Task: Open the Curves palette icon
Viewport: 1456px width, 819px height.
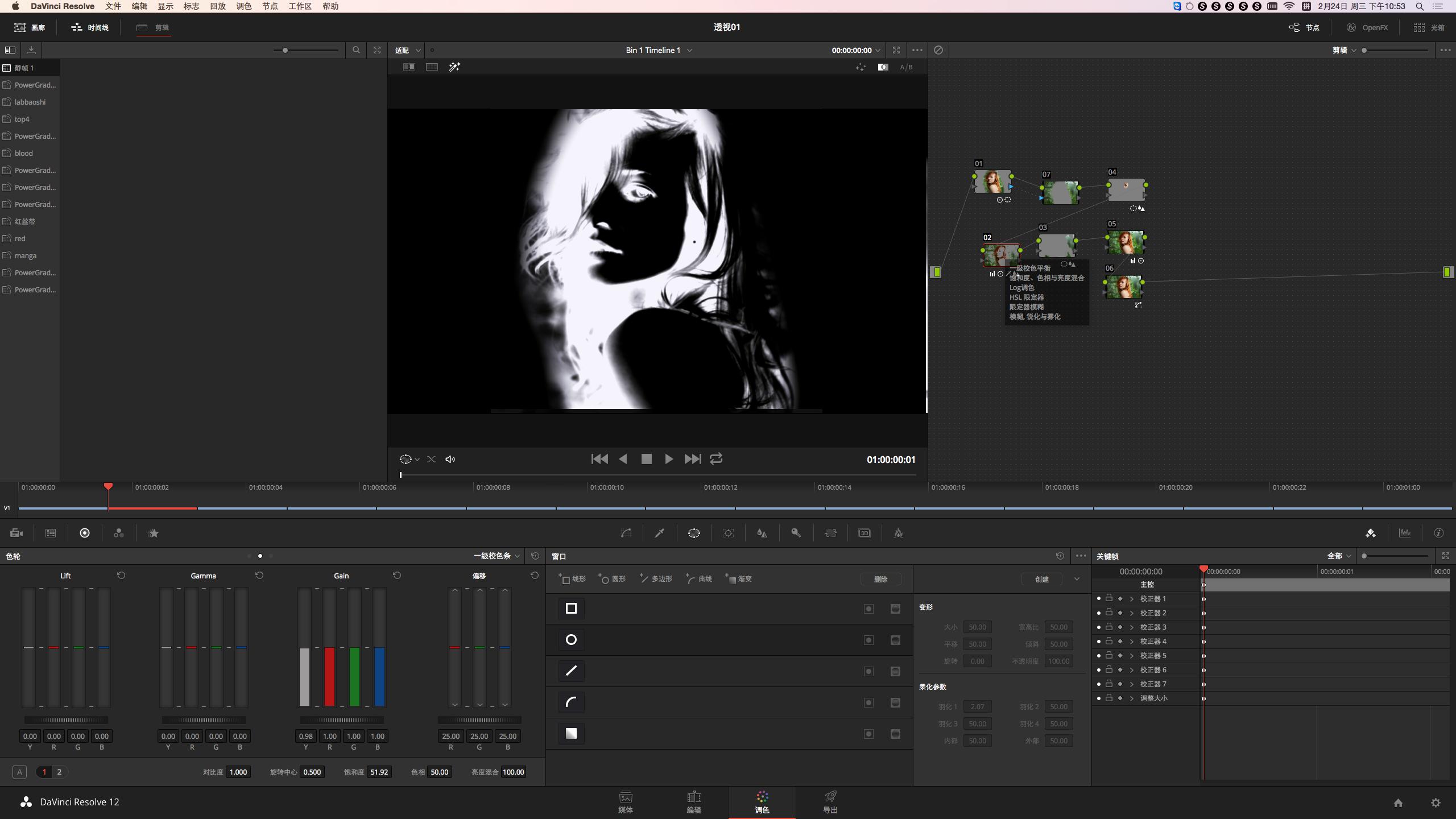Action: [626, 533]
